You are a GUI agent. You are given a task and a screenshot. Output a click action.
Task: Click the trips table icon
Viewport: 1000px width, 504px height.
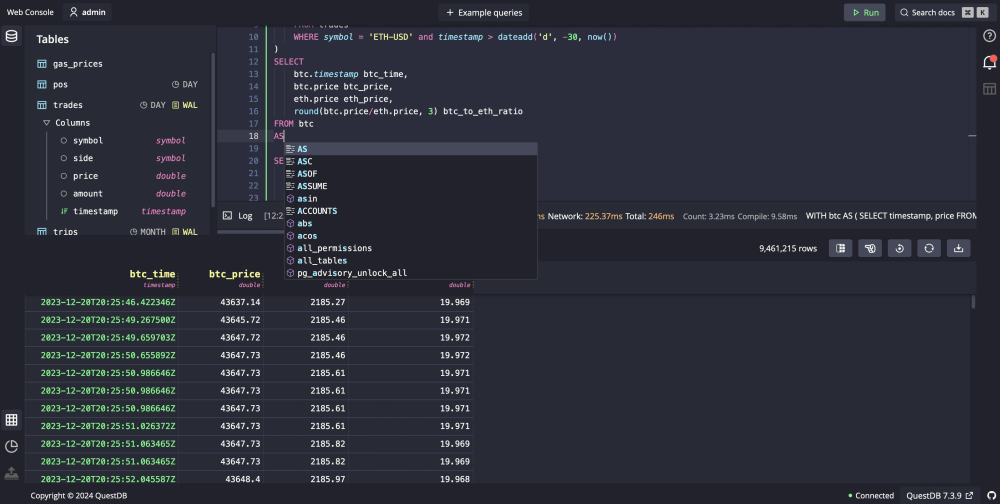[41, 232]
